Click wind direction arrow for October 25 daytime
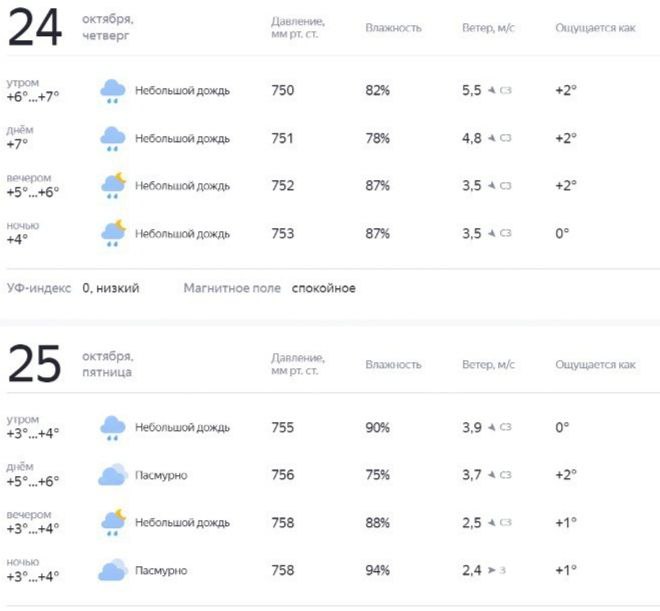This screenshot has height=611, width=660. (492, 476)
